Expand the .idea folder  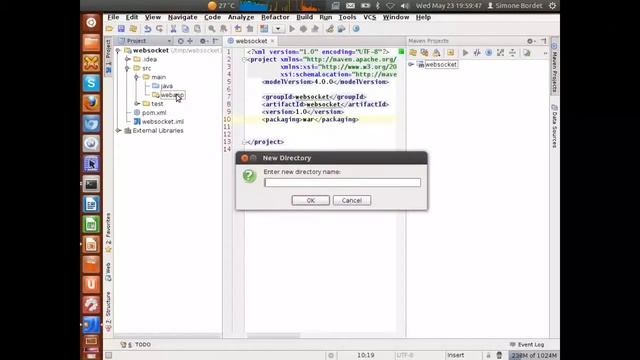[x=128, y=59]
